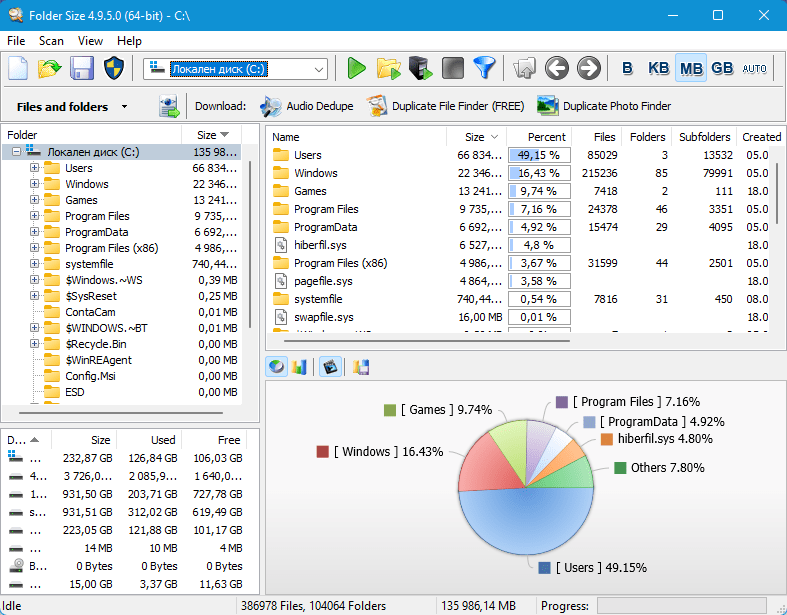This screenshot has width=787, height=615.
Task: Enable AUTO size units
Action: click(754, 68)
